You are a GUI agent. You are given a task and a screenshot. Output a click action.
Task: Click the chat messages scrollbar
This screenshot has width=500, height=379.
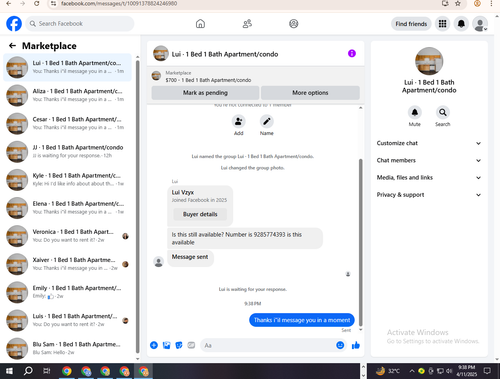(360, 242)
